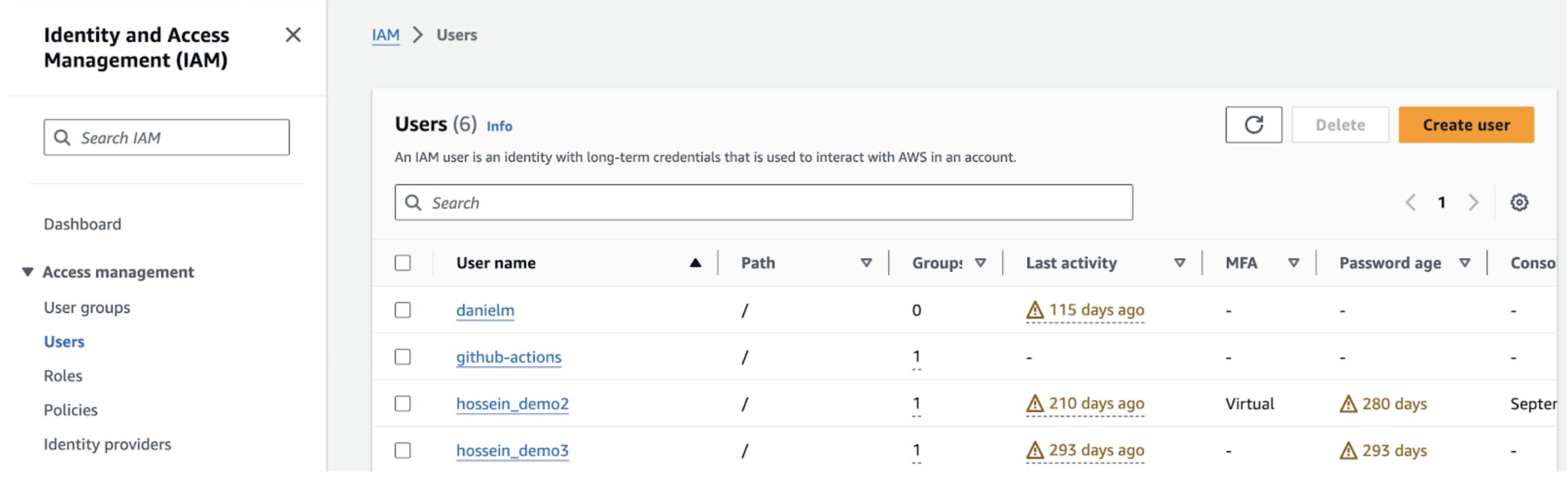Sort ascending by User name arrow
Viewport: 1568px width, 482px height.
coord(695,263)
